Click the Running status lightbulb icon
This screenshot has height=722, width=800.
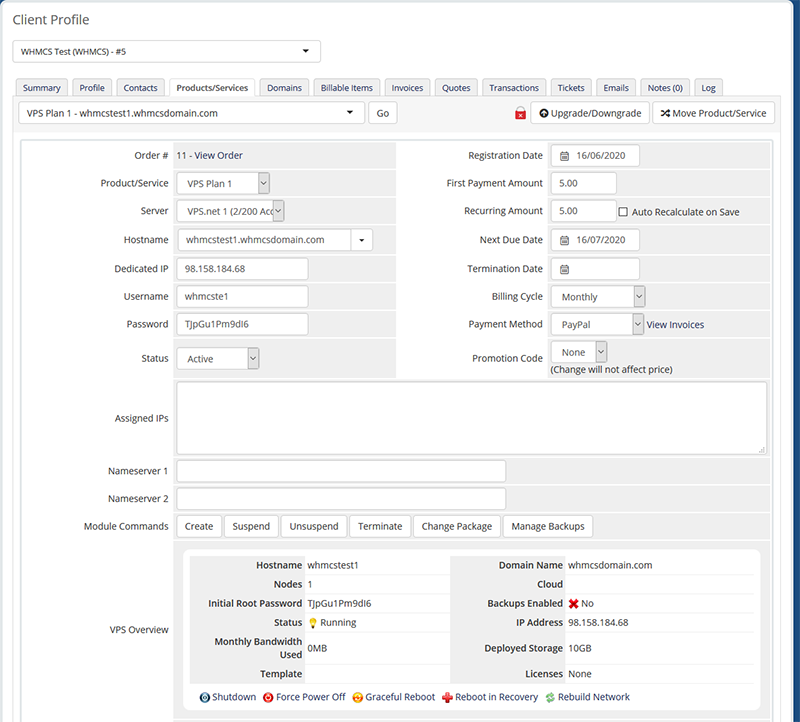click(x=313, y=623)
